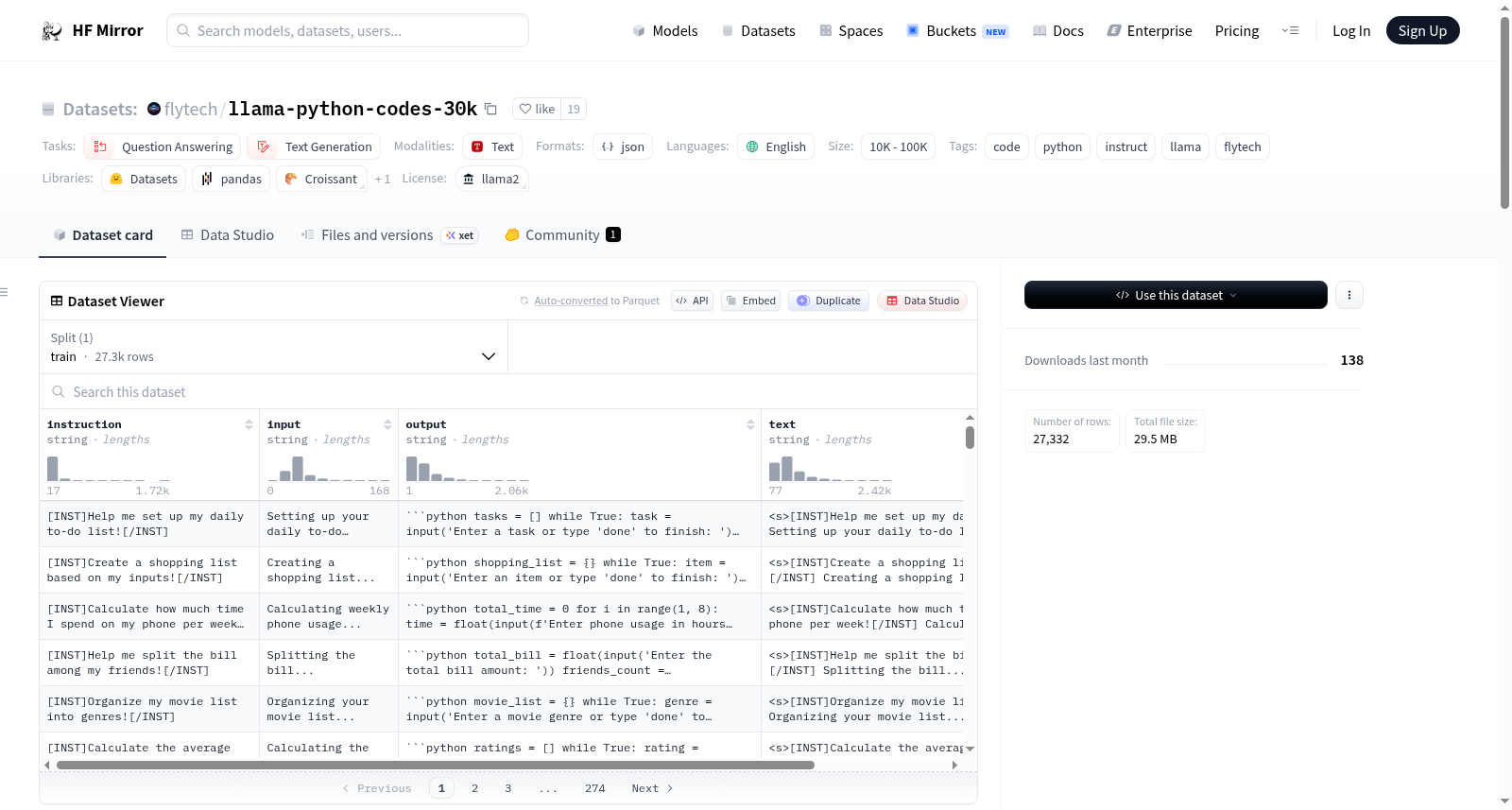
Task: Switch to the Dataset card tab
Action: coord(103,235)
